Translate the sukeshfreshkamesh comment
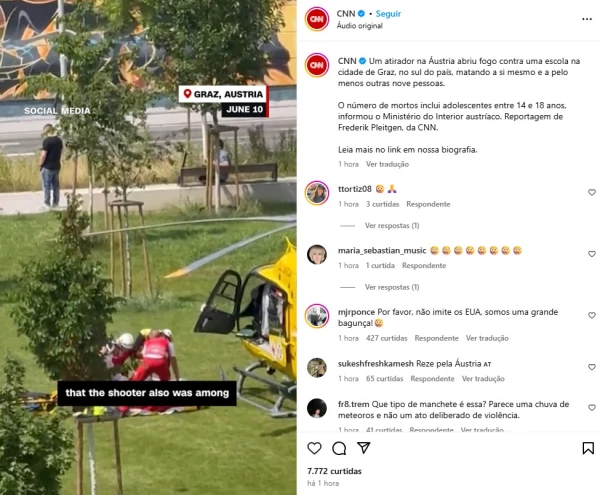 click(x=483, y=379)
